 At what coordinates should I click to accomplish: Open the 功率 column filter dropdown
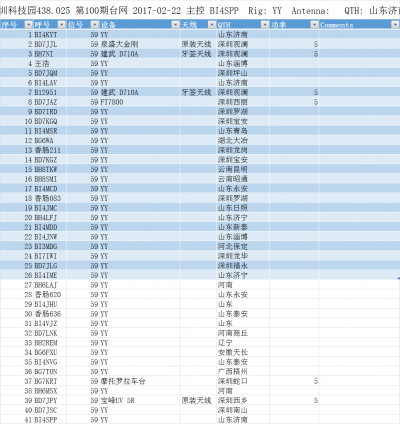tap(314, 25)
